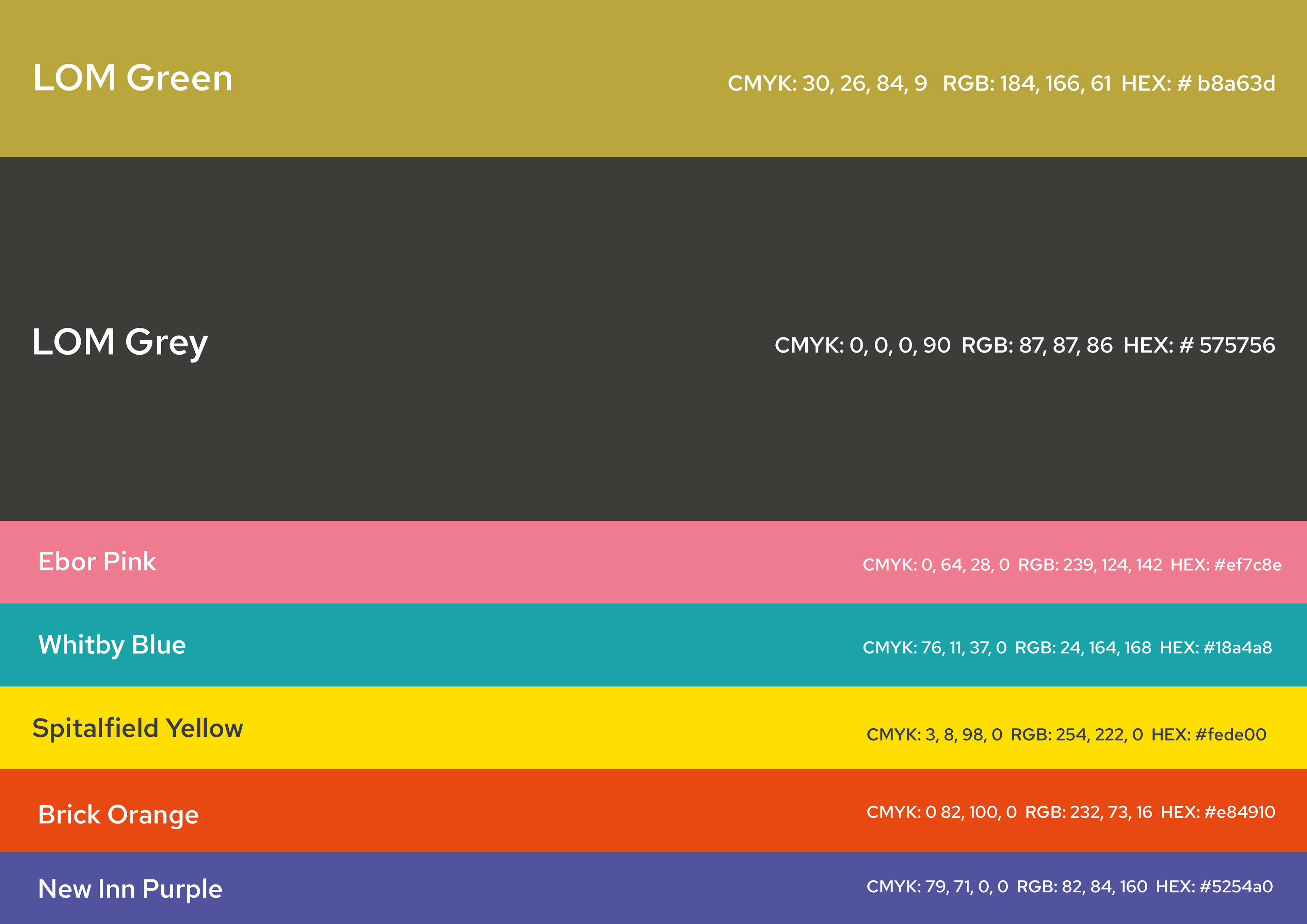Click the LOM Green title text
Image resolution: width=1307 pixels, height=924 pixels.
point(133,78)
